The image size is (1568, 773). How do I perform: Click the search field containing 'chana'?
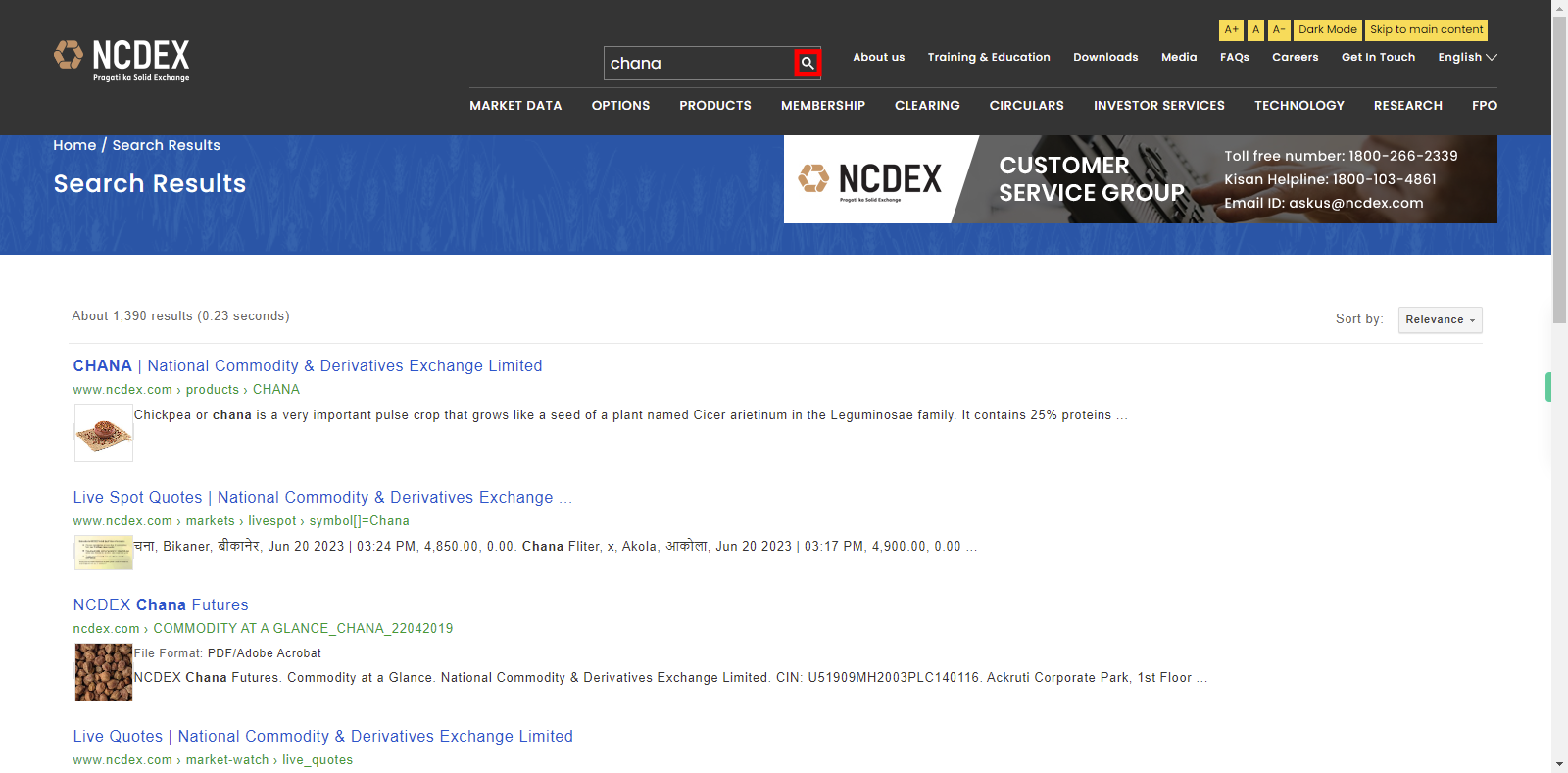click(x=699, y=63)
